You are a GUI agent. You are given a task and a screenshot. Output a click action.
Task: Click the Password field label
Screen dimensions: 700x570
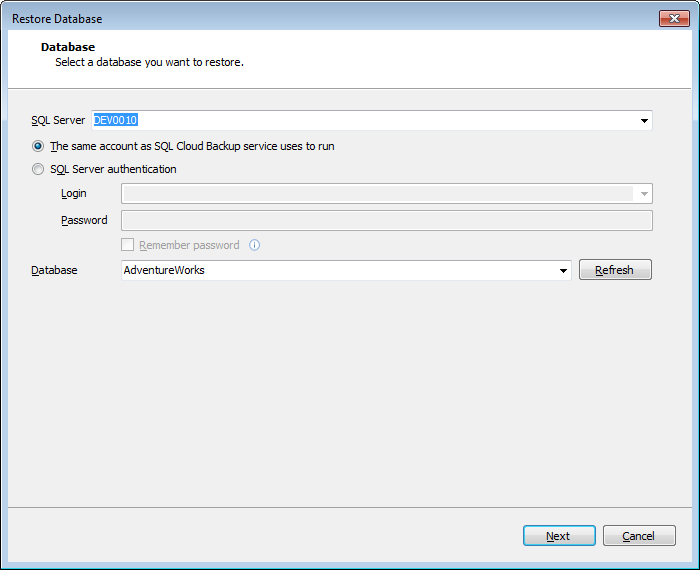(x=84, y=221)
